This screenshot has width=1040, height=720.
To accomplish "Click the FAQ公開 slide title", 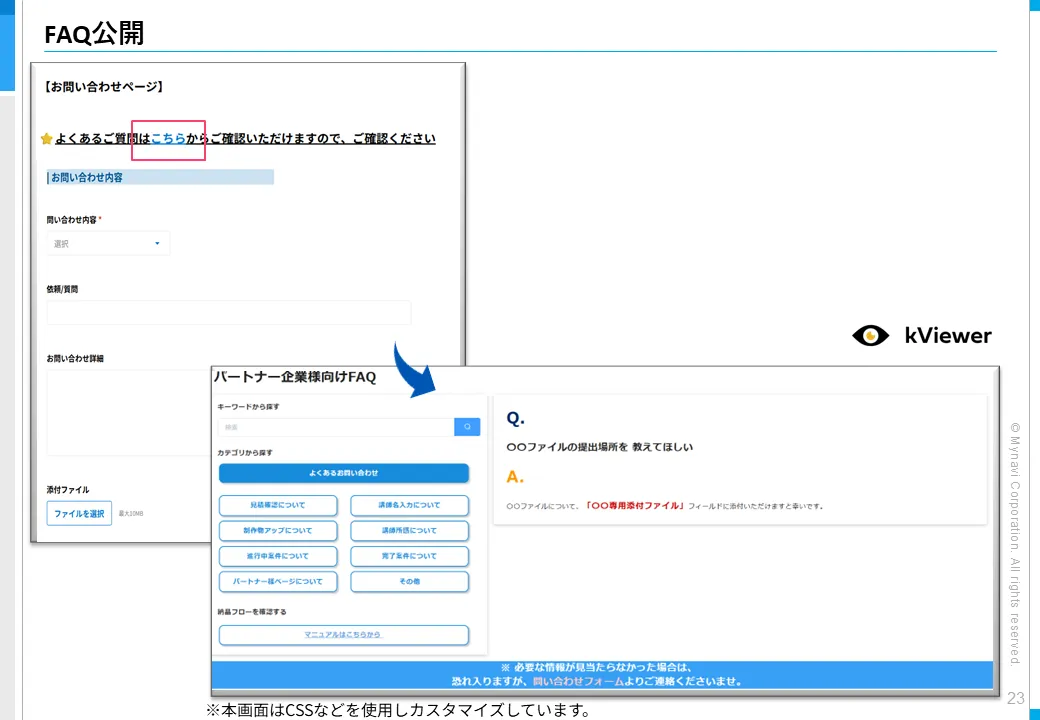I will click(x=94, y=33).
